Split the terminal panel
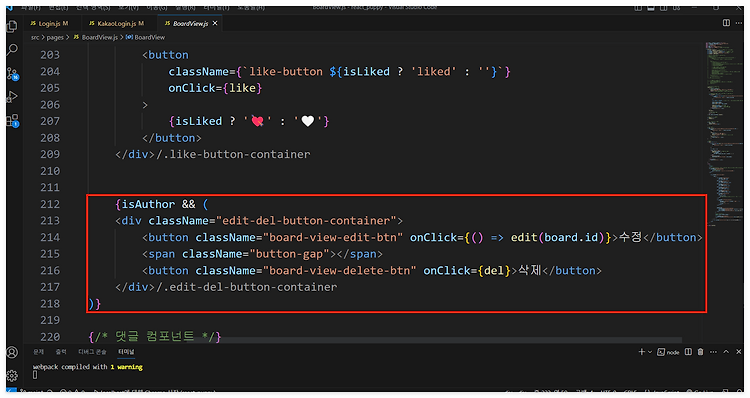 click(x=688, y=352)
